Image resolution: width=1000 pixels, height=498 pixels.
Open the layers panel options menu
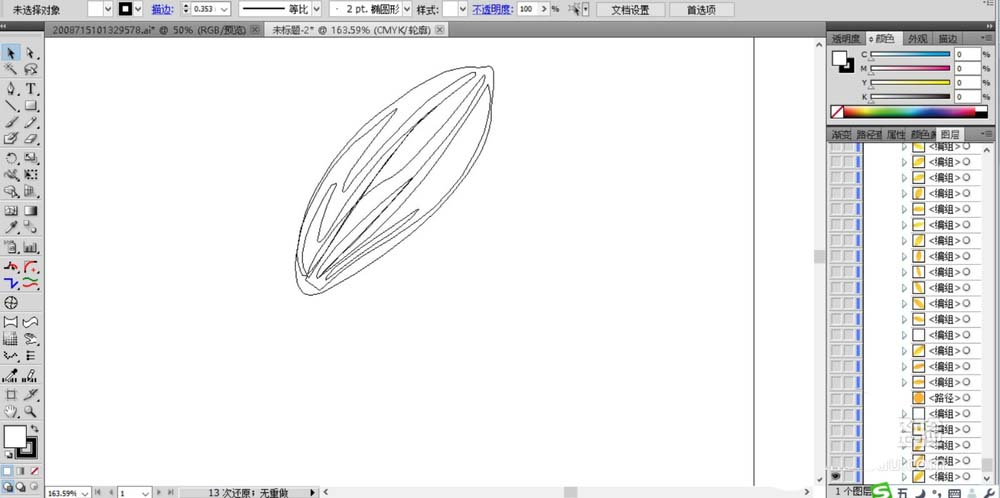988,134
